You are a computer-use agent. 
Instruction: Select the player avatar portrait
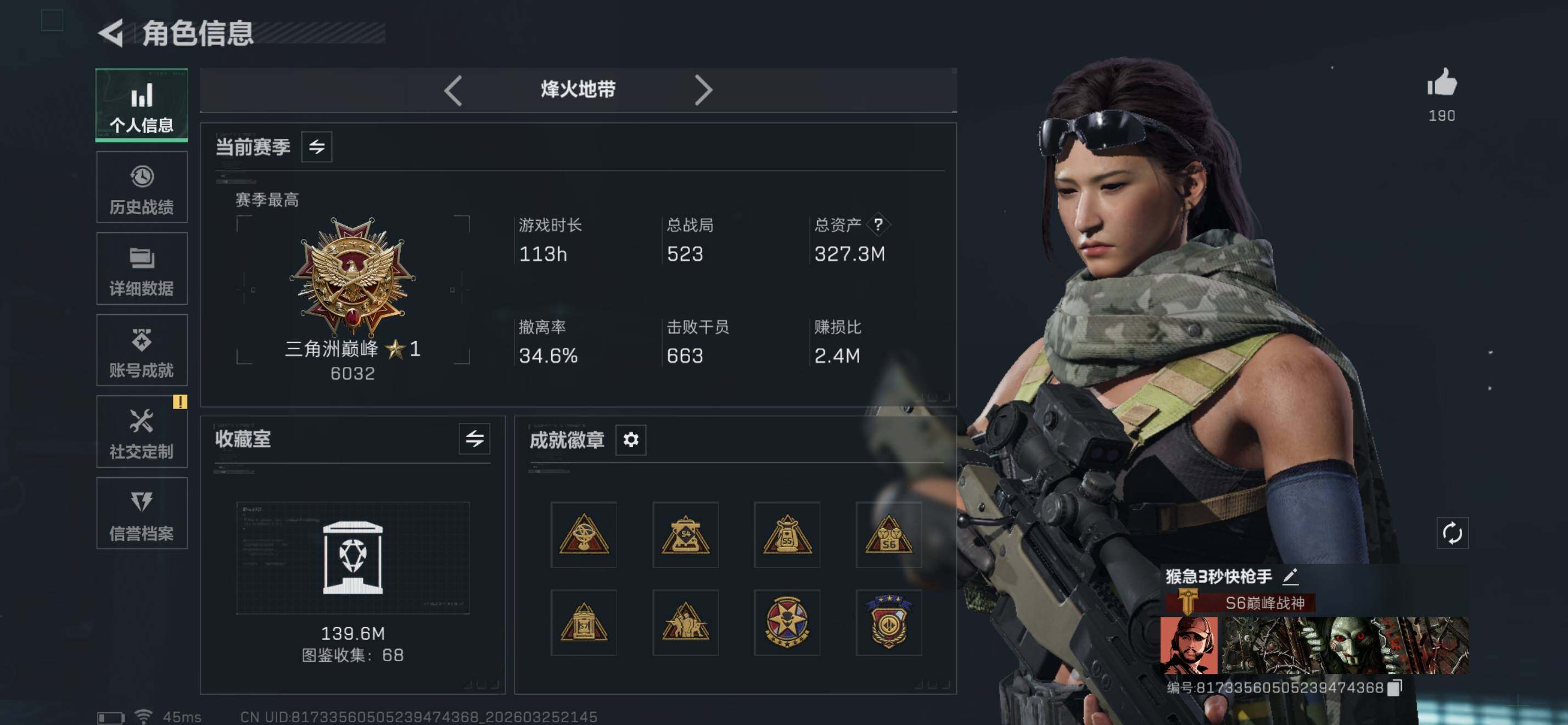click(1189, 645)
